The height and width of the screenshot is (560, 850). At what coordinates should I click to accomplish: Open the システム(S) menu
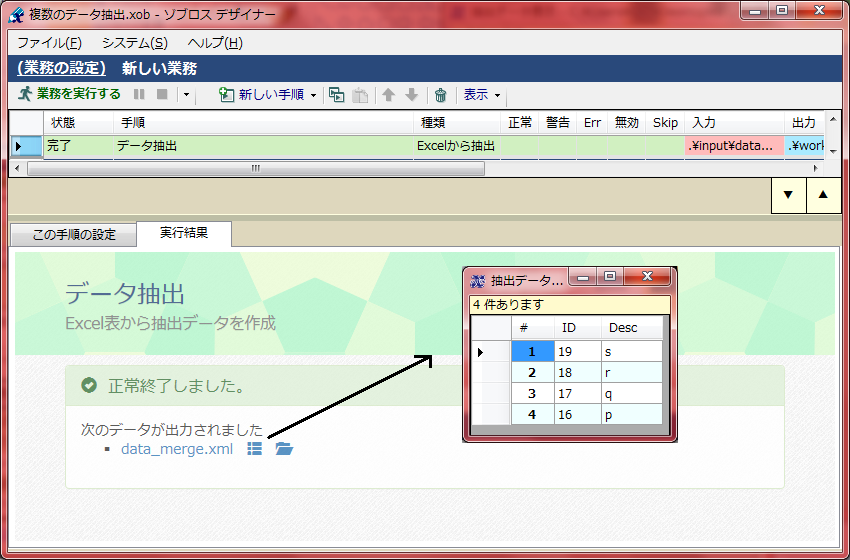(135, 43)
